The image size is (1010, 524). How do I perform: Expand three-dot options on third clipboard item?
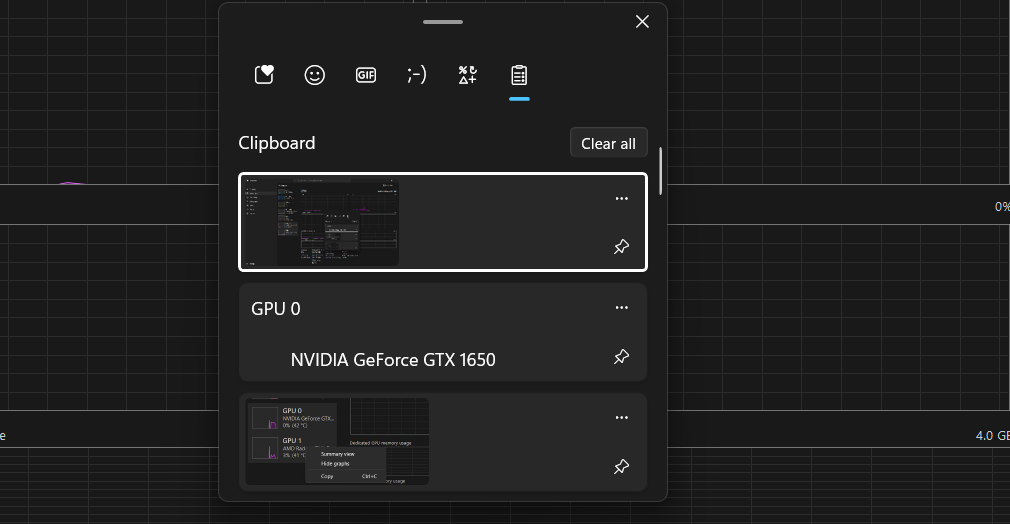coord(621,417)
